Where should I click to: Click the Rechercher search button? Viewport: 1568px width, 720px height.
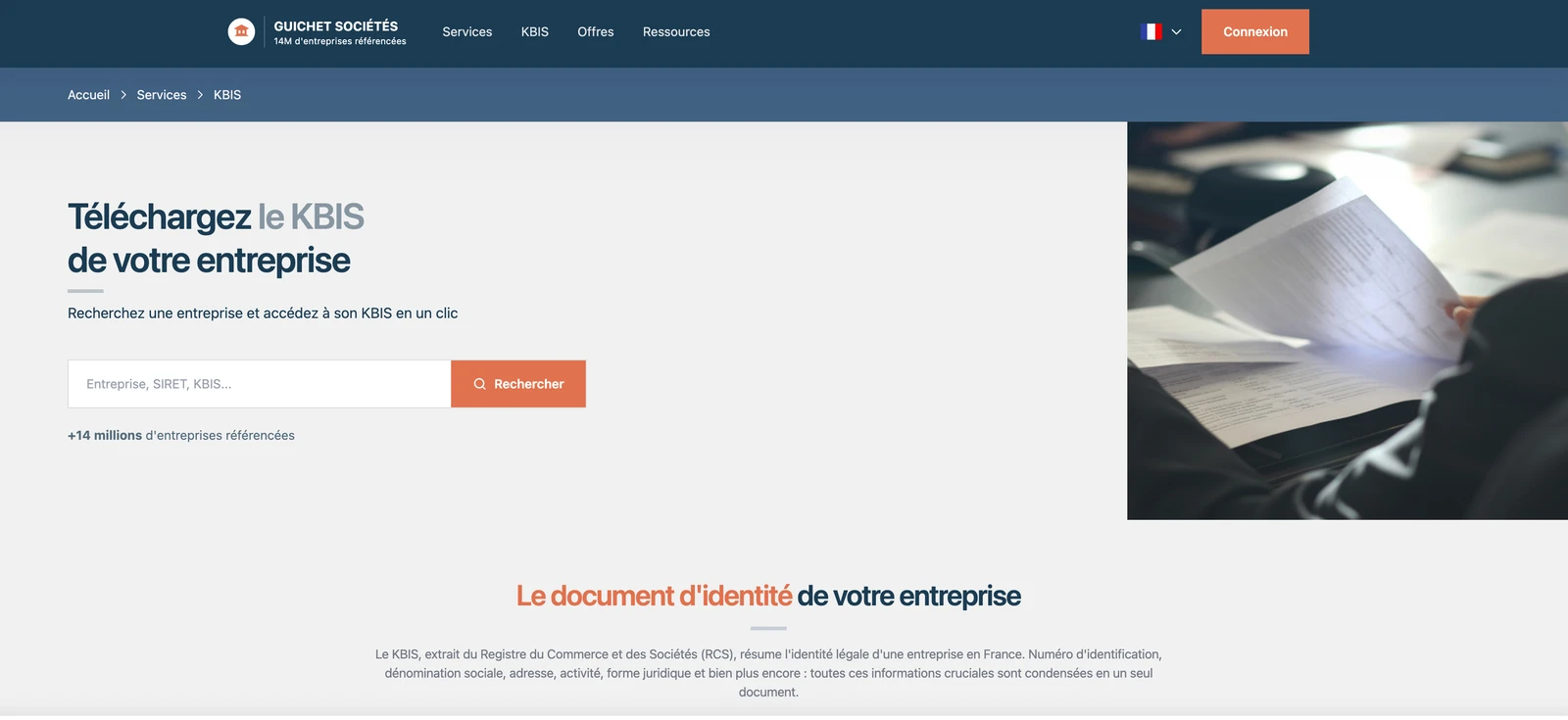518,384
